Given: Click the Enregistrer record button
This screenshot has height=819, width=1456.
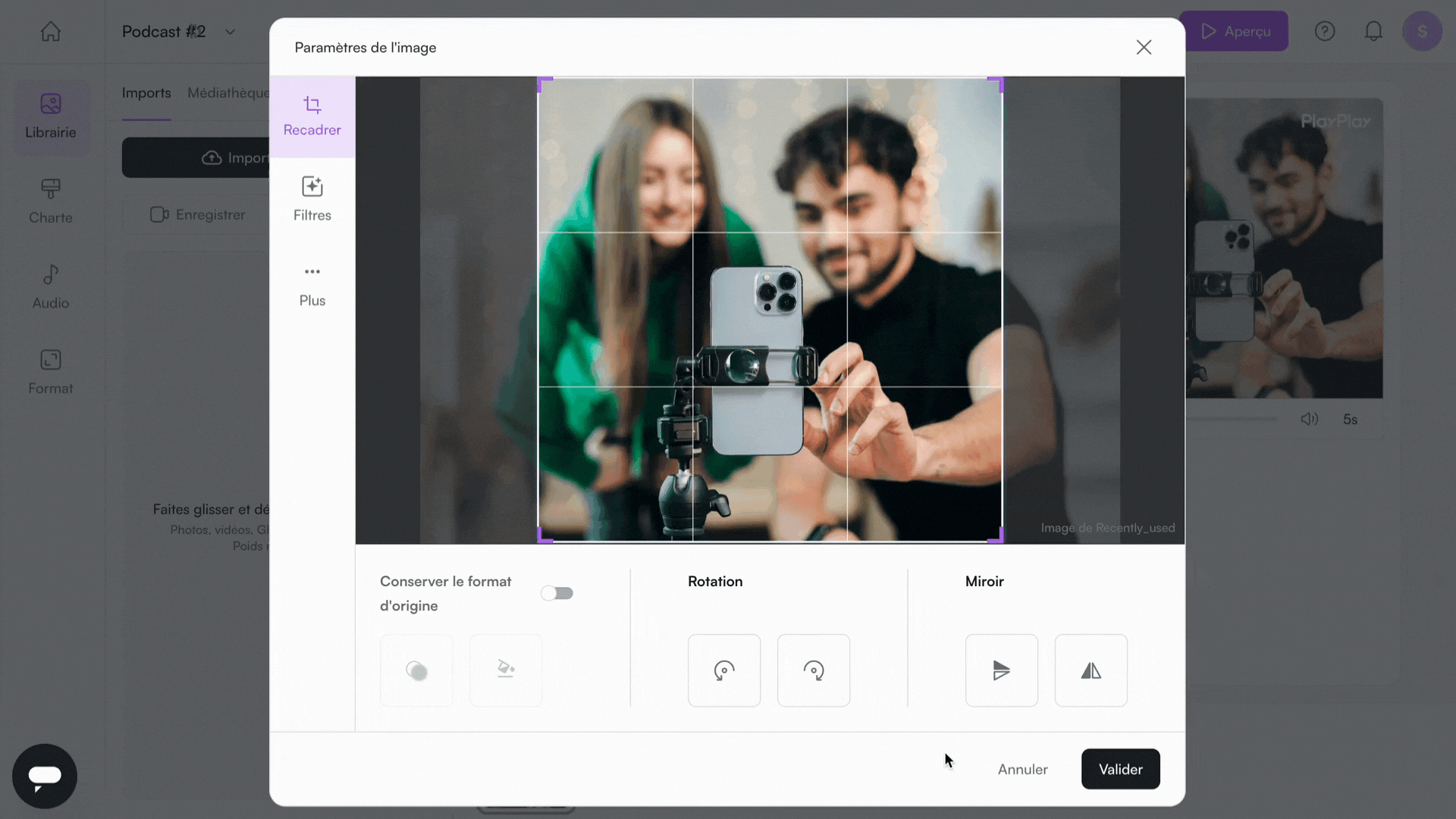Looking at the screenshot, I should (x=197, y=215).
